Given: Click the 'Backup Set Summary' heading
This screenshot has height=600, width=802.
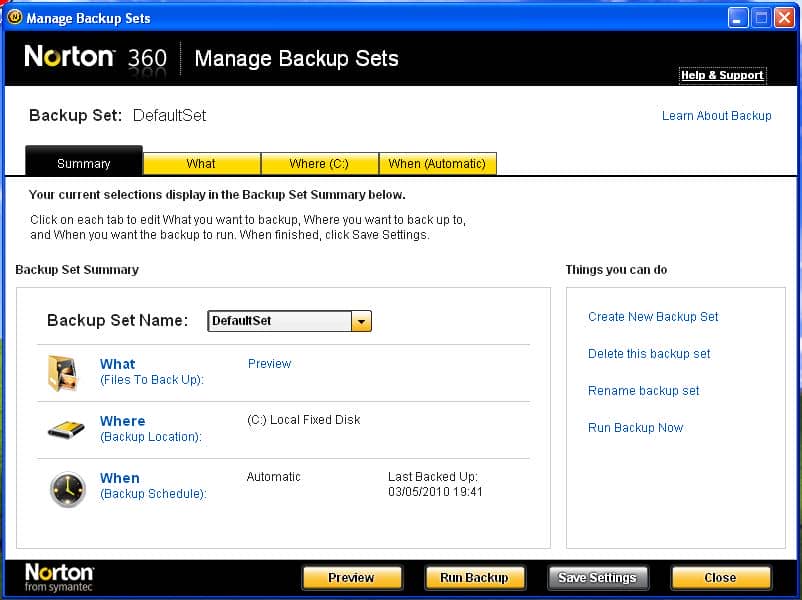Looking at the screenshot, I should coord(77,270).
